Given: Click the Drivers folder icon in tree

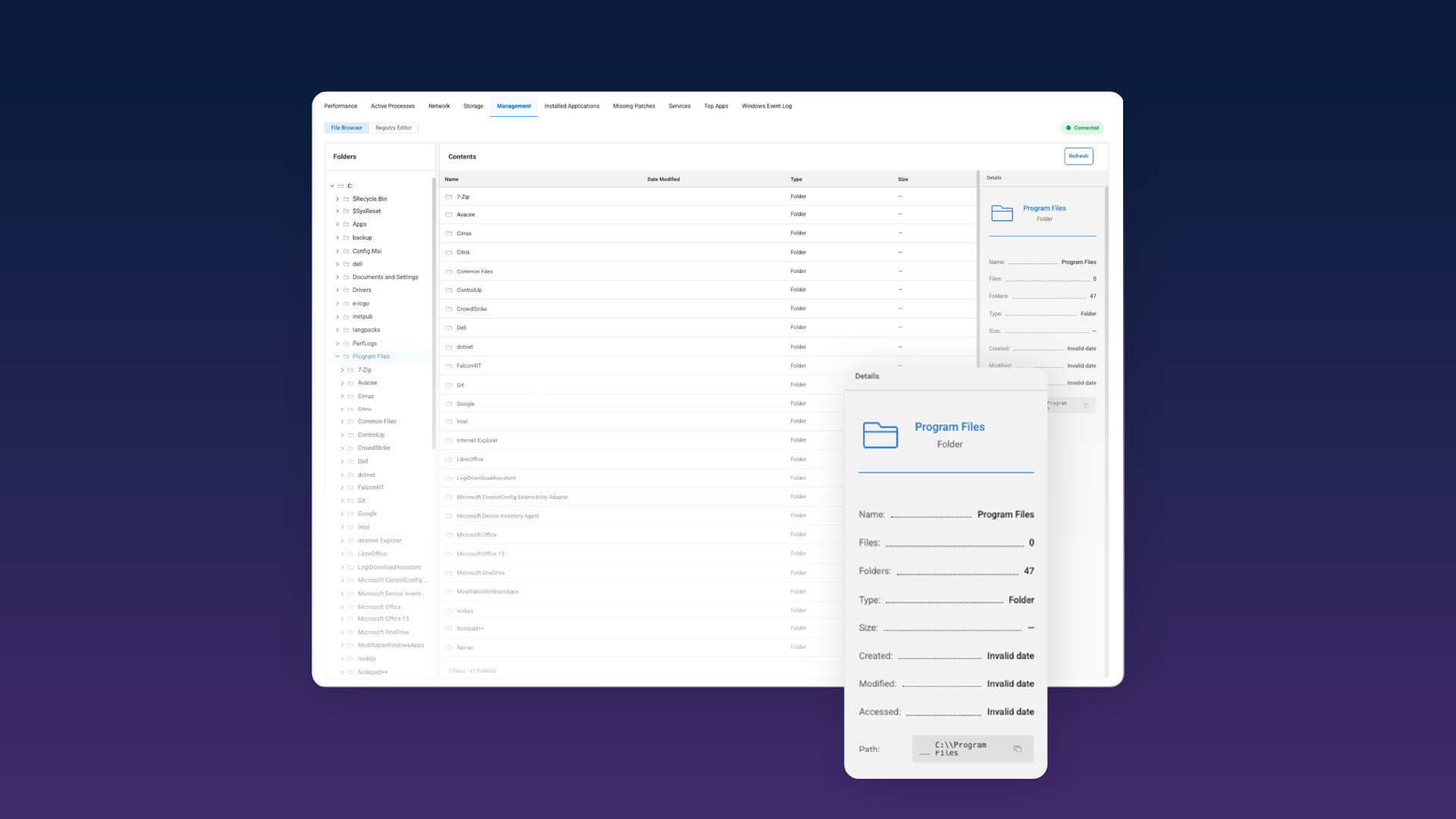Looking at the screenshot, I should click(346, 290).
